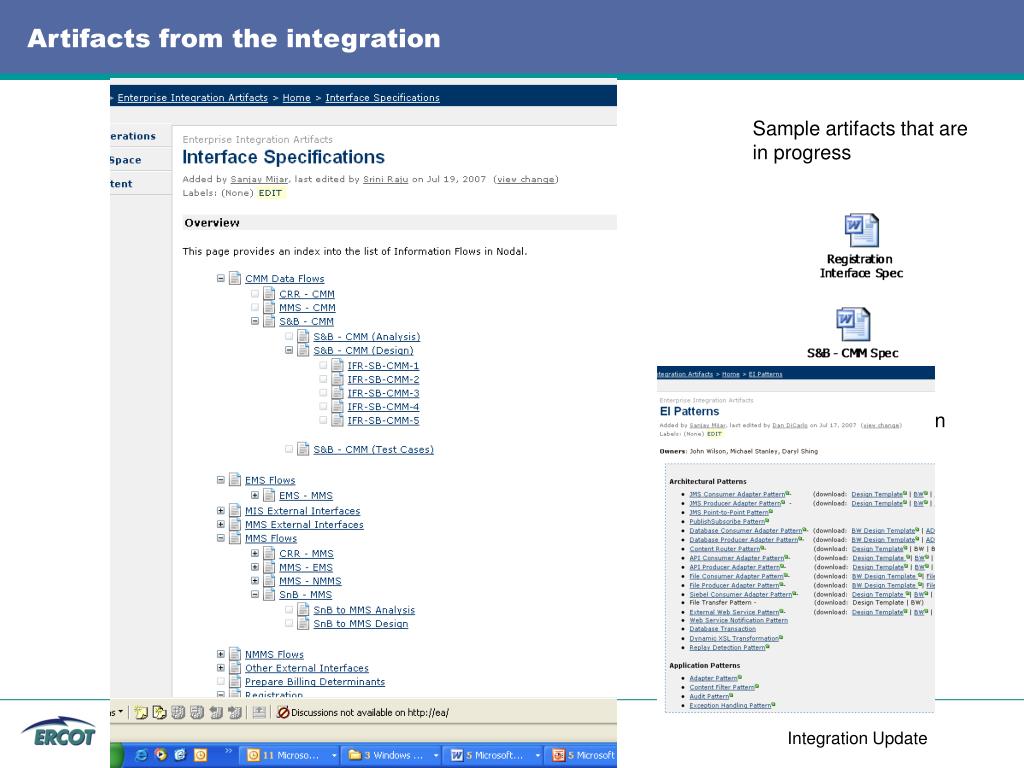
Task: Collapse the CMM Data Flows tree node
Action: [x=221, y=278]
